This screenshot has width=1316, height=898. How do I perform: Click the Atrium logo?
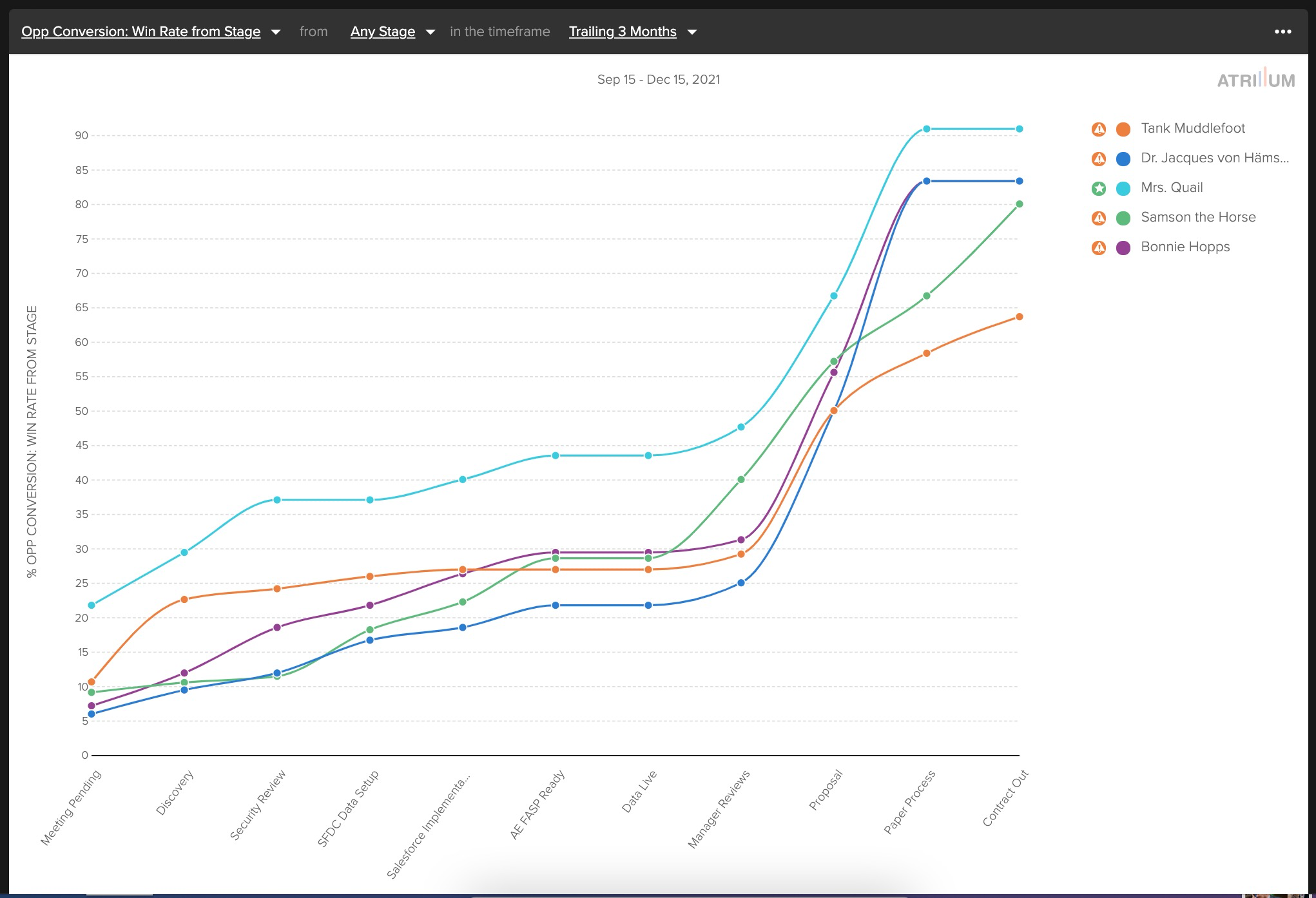(x=1255, y=77)
